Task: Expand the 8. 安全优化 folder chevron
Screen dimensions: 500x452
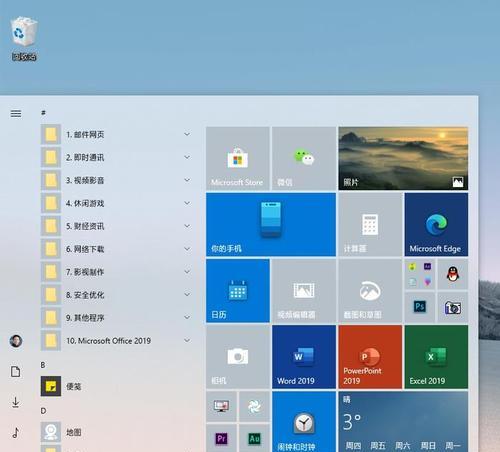Action: 187,295
